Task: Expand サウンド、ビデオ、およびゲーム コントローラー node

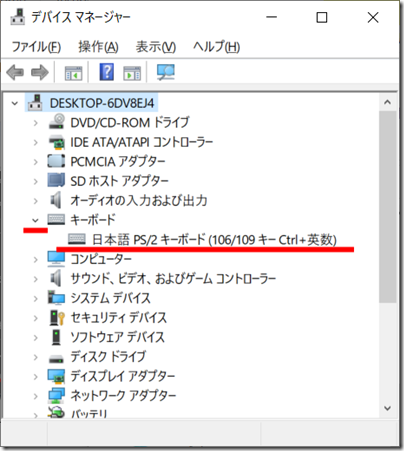Action: (x=36, y=279)
